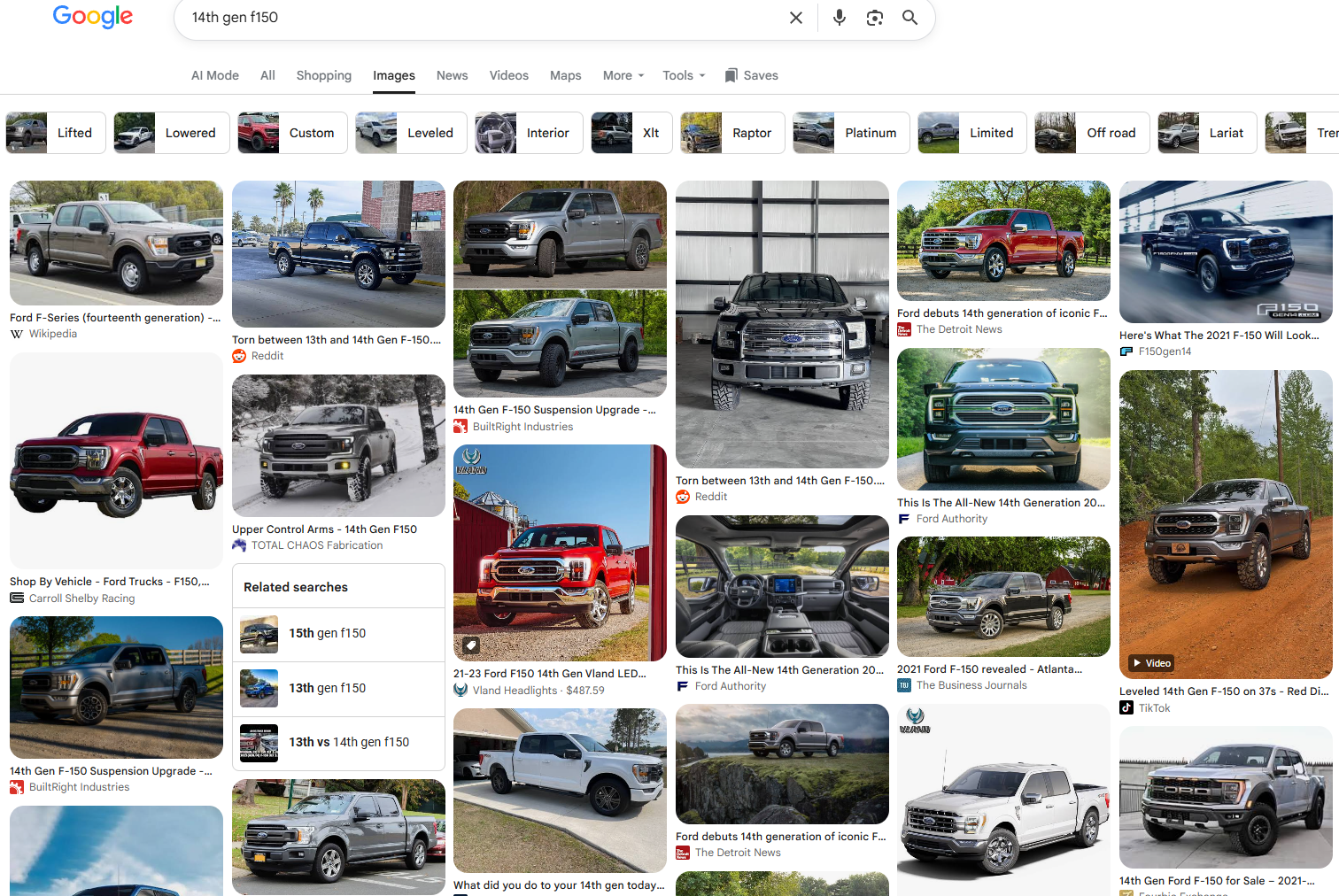Open Google Lens image search icon

tap(875, 18)
